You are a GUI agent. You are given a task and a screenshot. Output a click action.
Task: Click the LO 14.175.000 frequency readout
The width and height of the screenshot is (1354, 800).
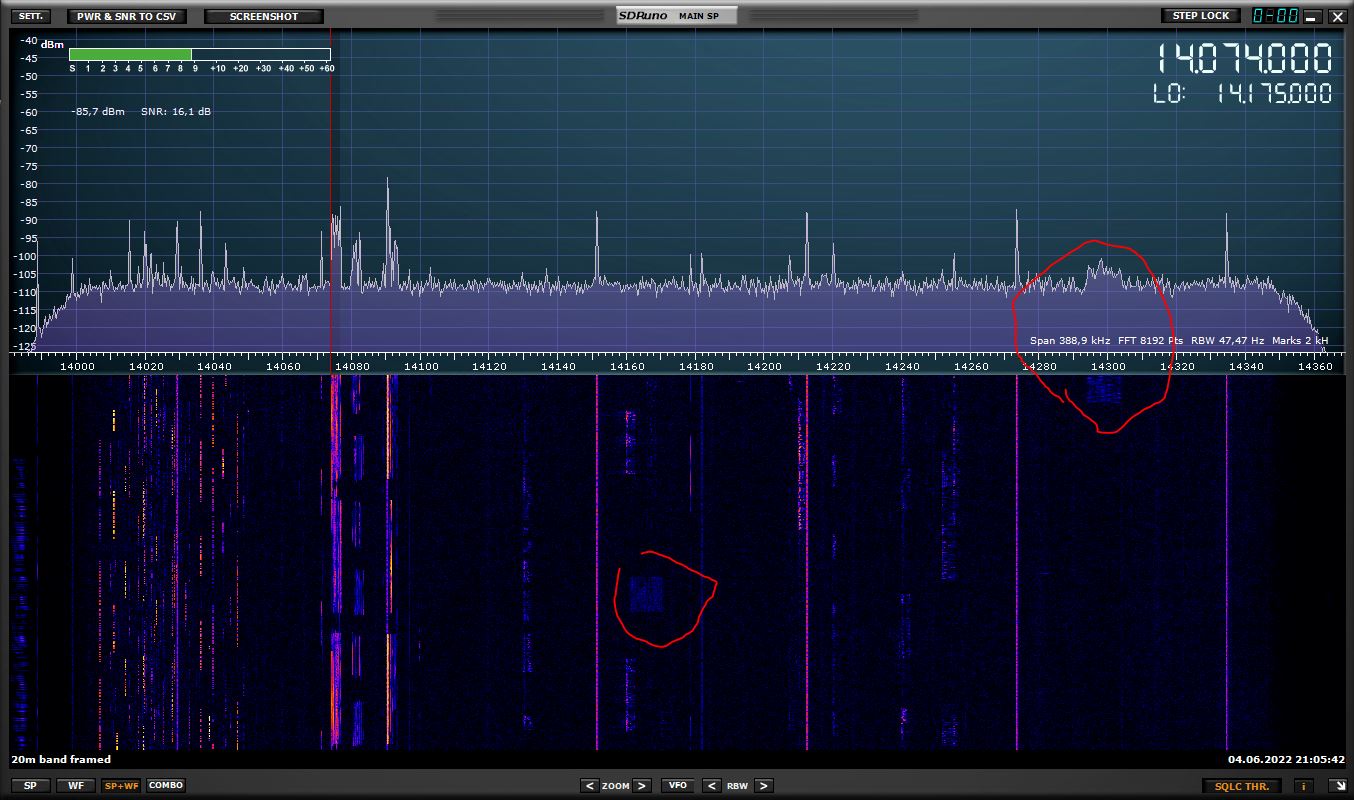coord(1244,93)
